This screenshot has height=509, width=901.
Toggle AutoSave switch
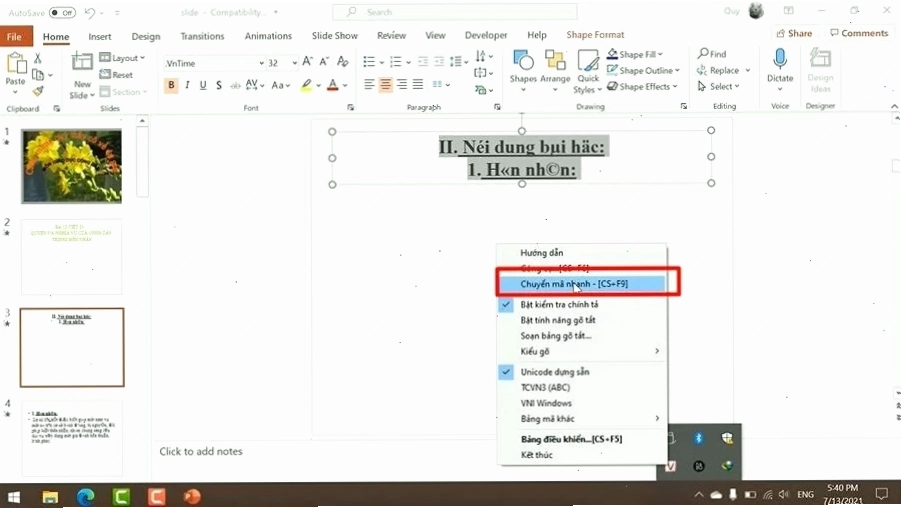[62, 12]
